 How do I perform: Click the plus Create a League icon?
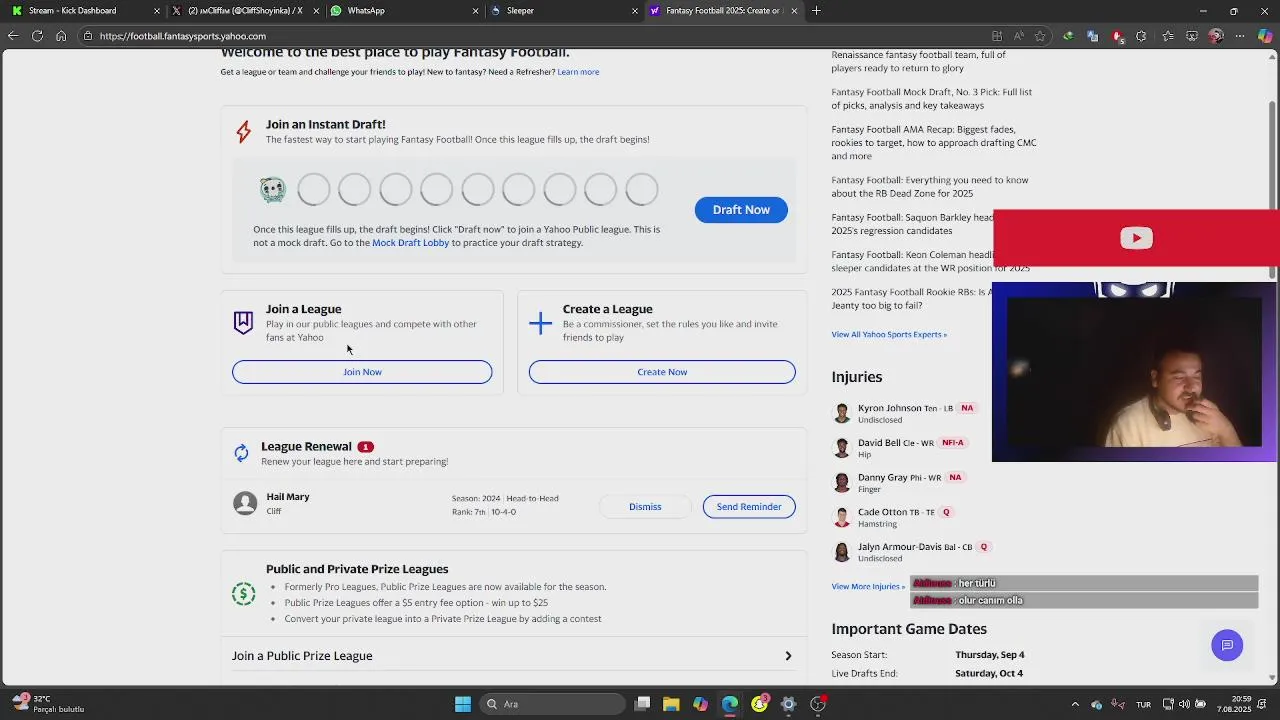click(x=540, y=323)
